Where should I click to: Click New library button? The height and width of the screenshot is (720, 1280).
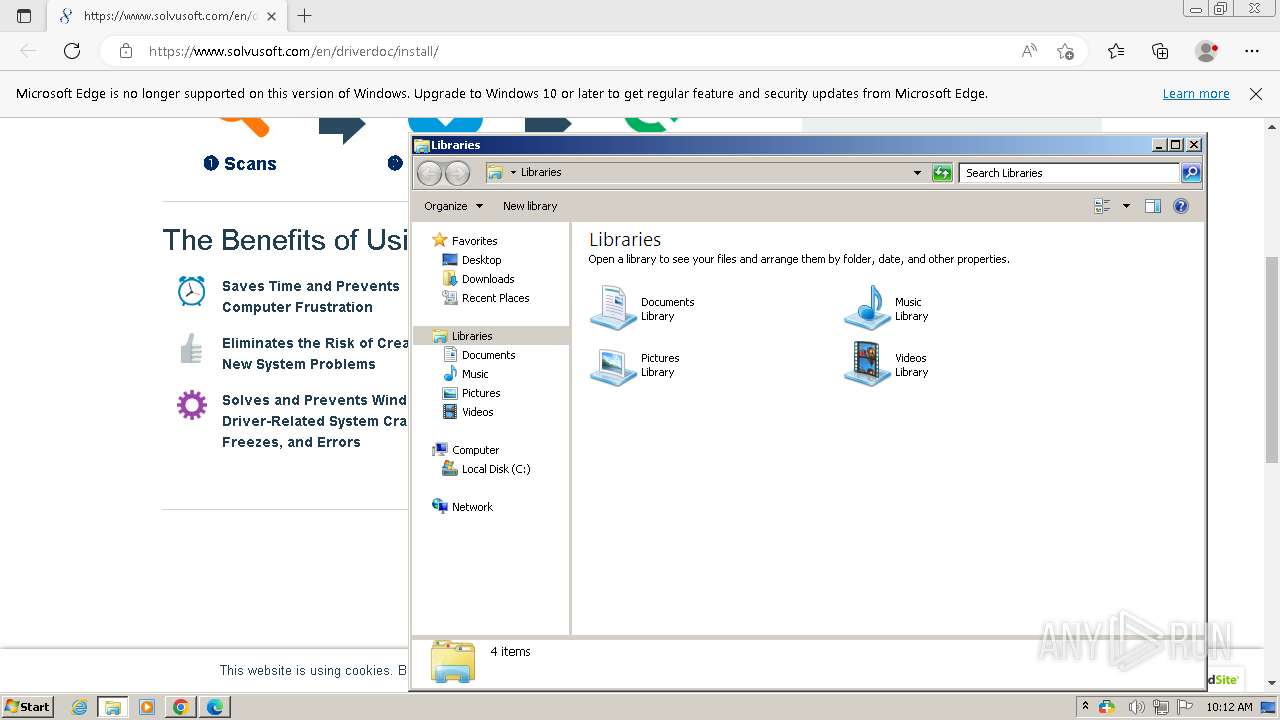[530, 206]
